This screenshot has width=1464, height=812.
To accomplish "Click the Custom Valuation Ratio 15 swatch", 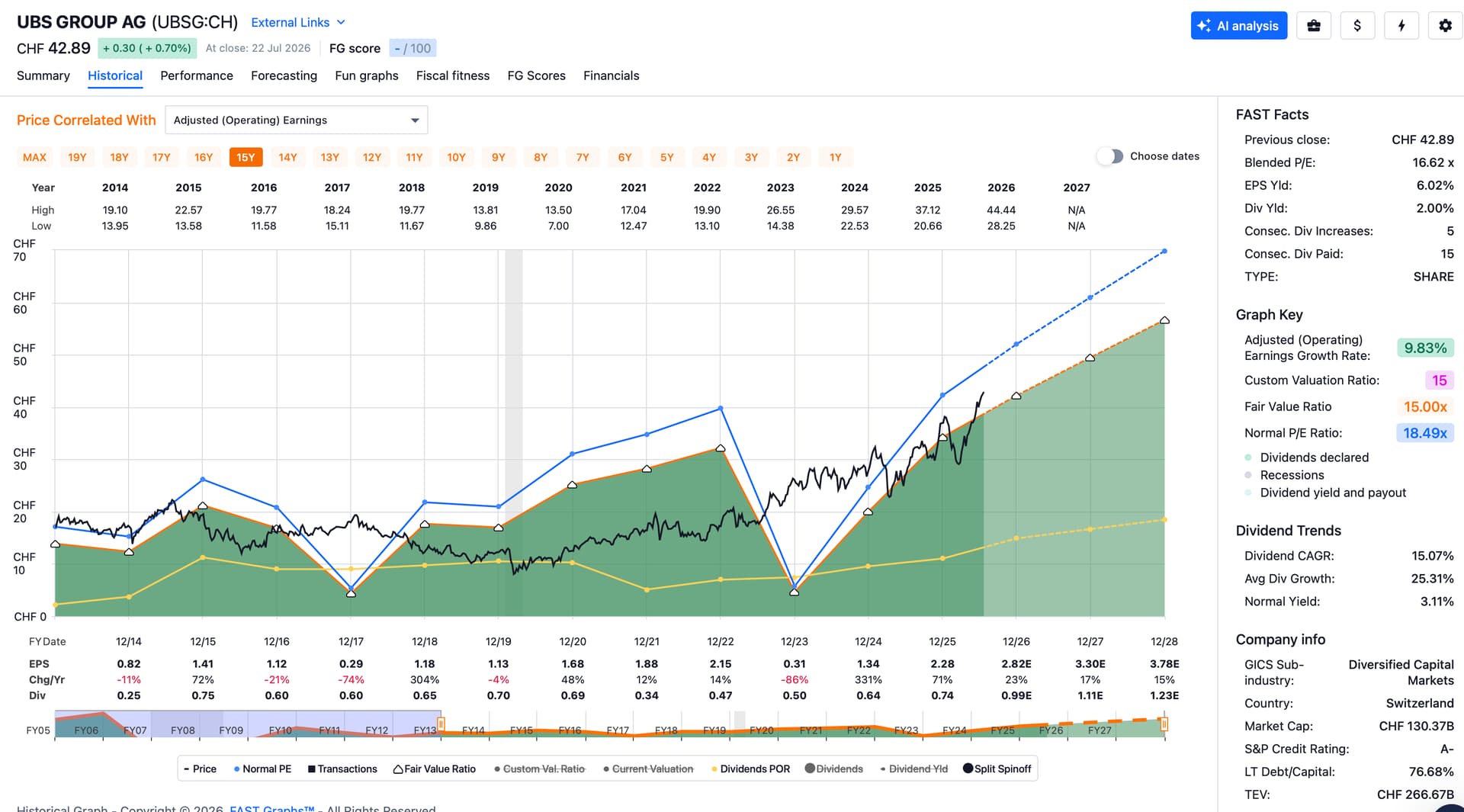I will click(x=1440, y=380).
